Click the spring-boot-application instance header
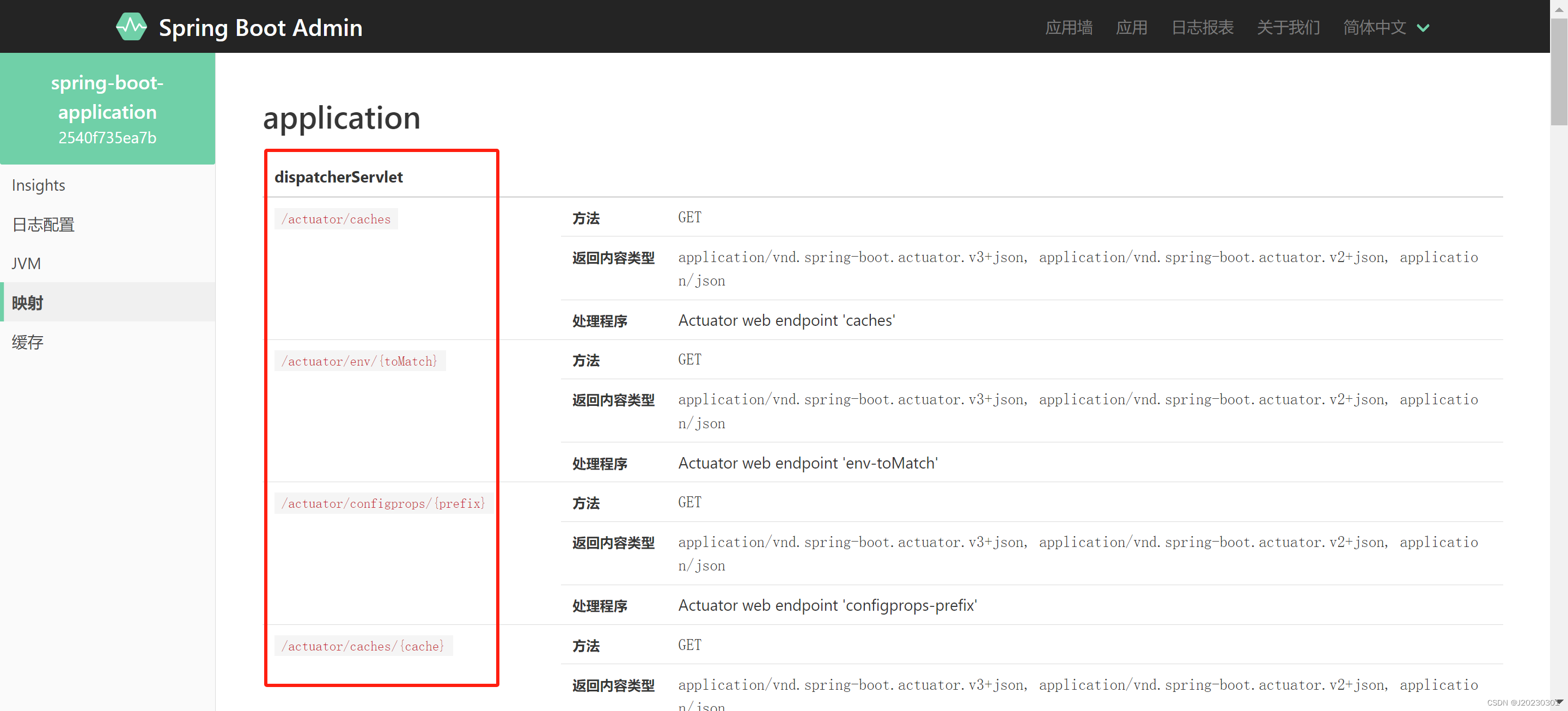The image size is (1568, 711). (107, 108)
